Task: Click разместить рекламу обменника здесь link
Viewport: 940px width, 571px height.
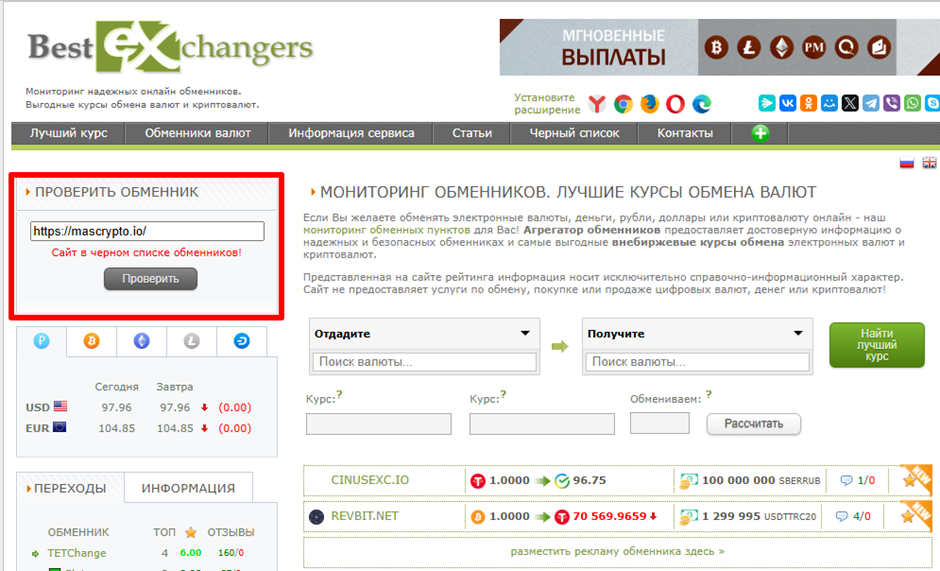Action: coord(617,551)
